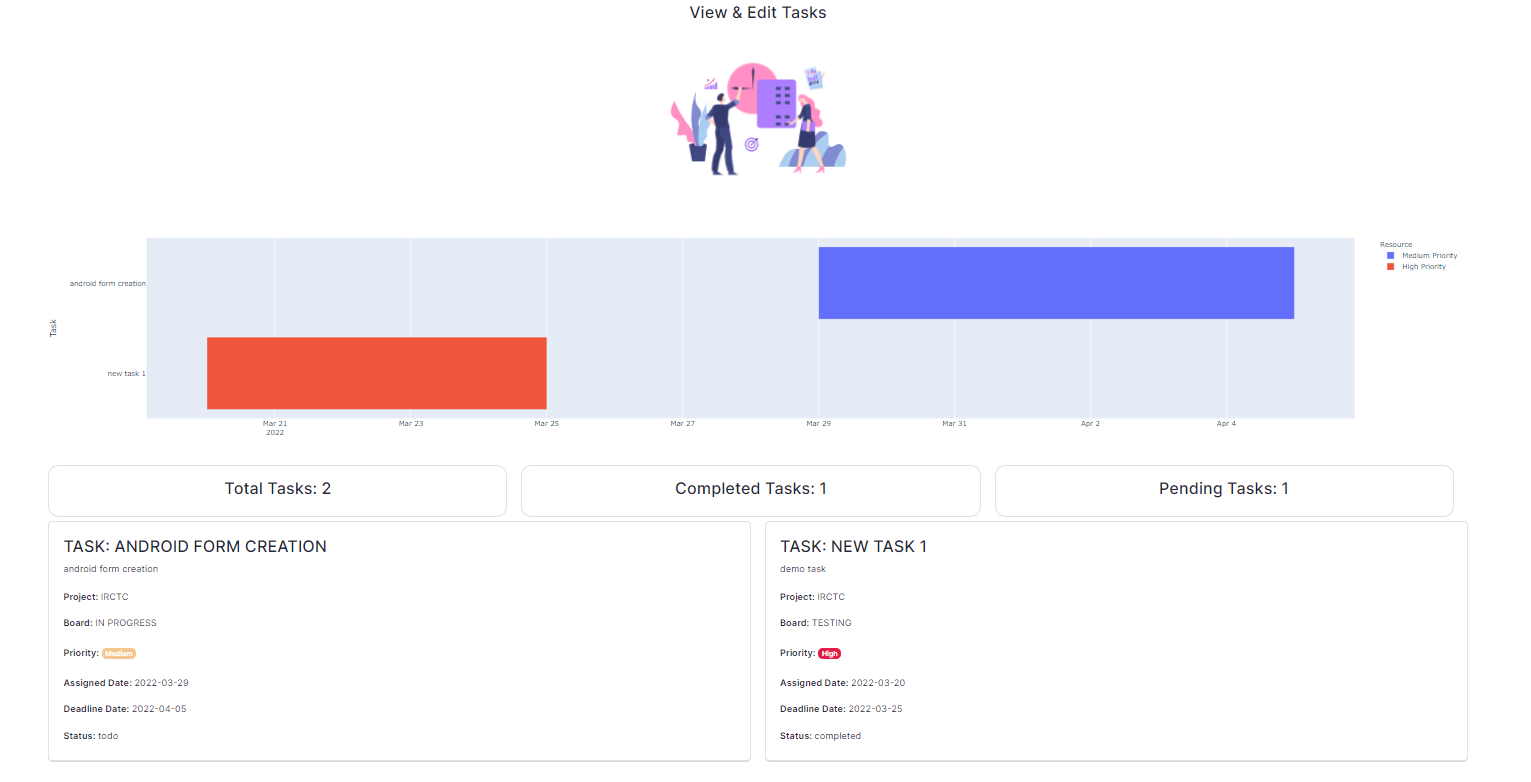Viewport: 1531px width, 782px height.
Task: Click the Status: completed line
Action: (x=820, y=736)
